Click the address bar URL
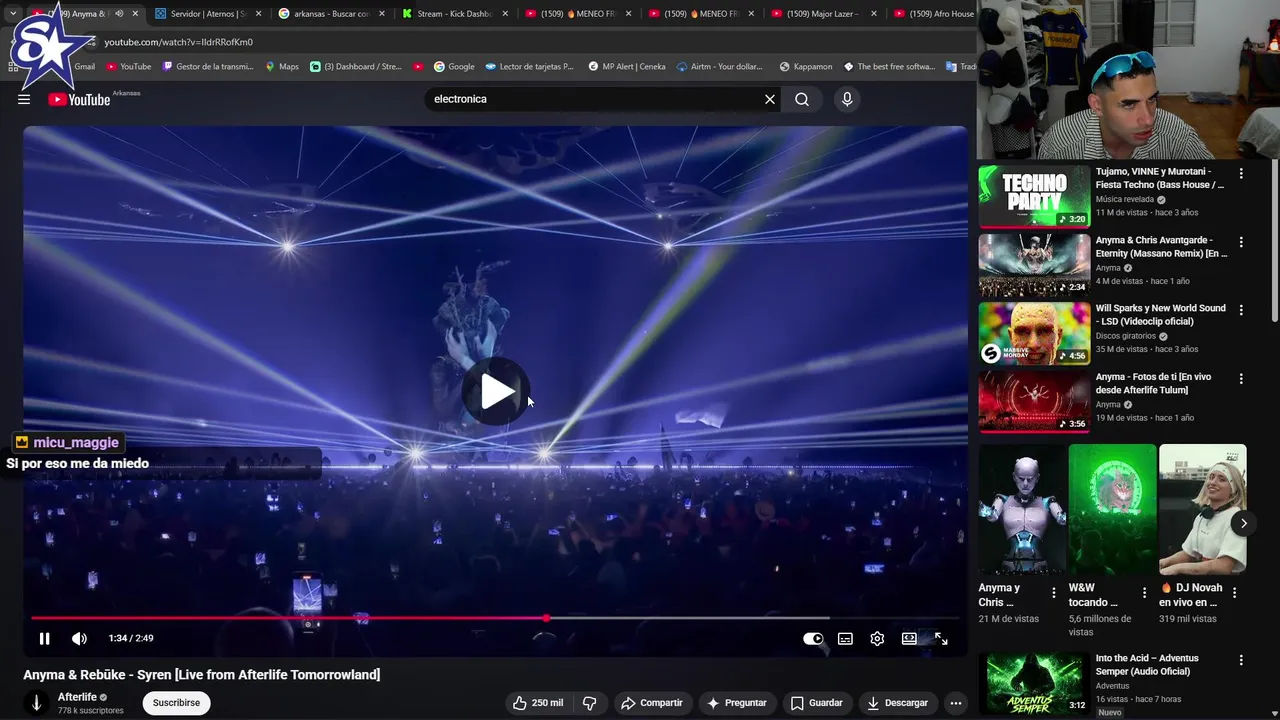The width and height of the screenshot is (1280, 720). (x=179, y=42)
